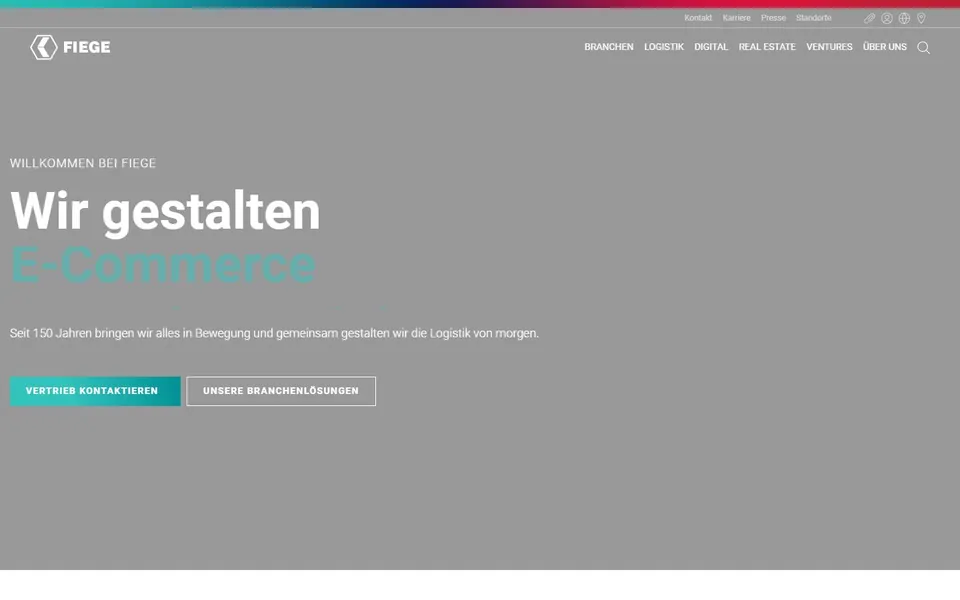The image size is (960, 600).
Task: Open the BRANCHEN menu
Action: coord(609,47)
